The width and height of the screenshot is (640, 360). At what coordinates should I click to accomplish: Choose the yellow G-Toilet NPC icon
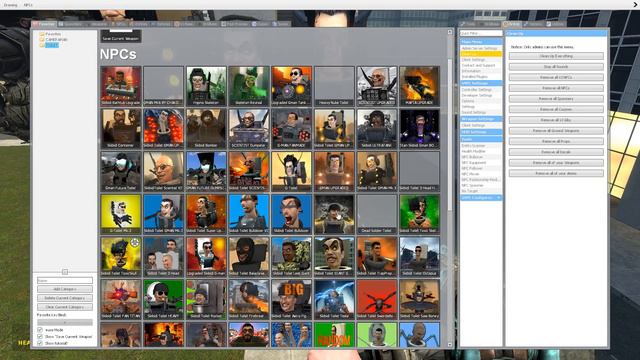(x=291, y=171)
